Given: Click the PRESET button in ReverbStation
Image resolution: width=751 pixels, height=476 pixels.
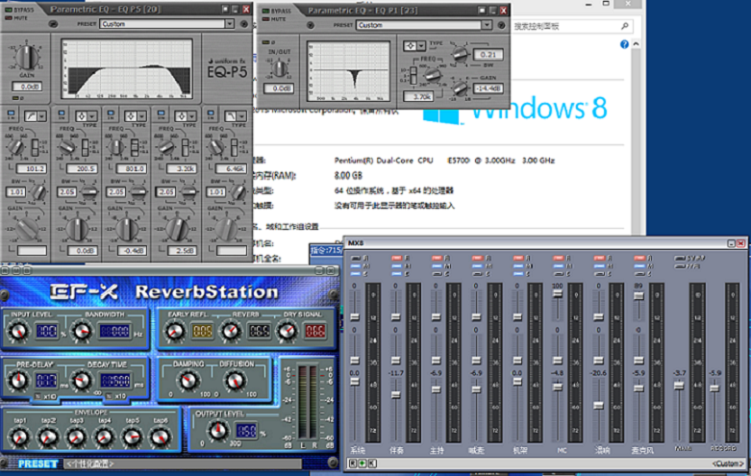Looking at the screenshot, I should [37, 464].
